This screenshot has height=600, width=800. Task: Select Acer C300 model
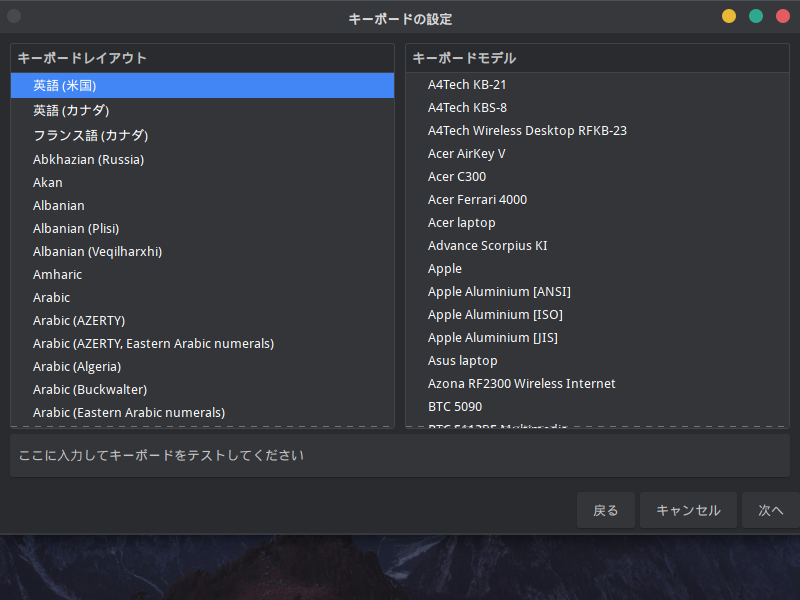(597, 177)
